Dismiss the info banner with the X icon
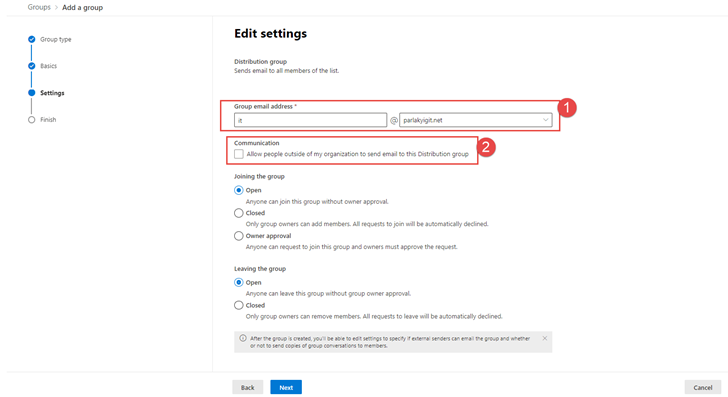Viewport: 728px width, 397px height. [545, 338]
